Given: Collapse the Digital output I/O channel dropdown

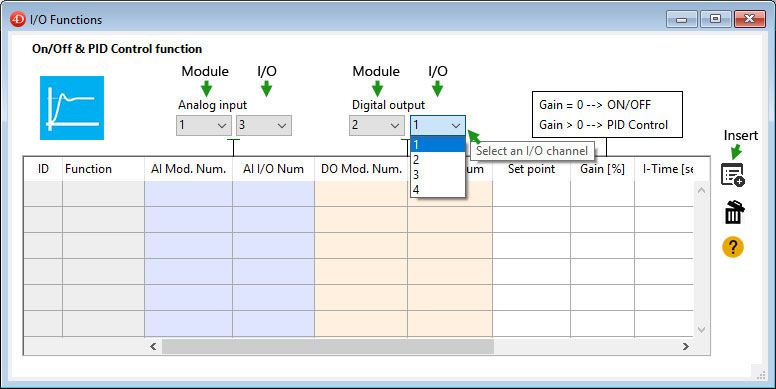Looking at the screenshot, I should (438, 126).
